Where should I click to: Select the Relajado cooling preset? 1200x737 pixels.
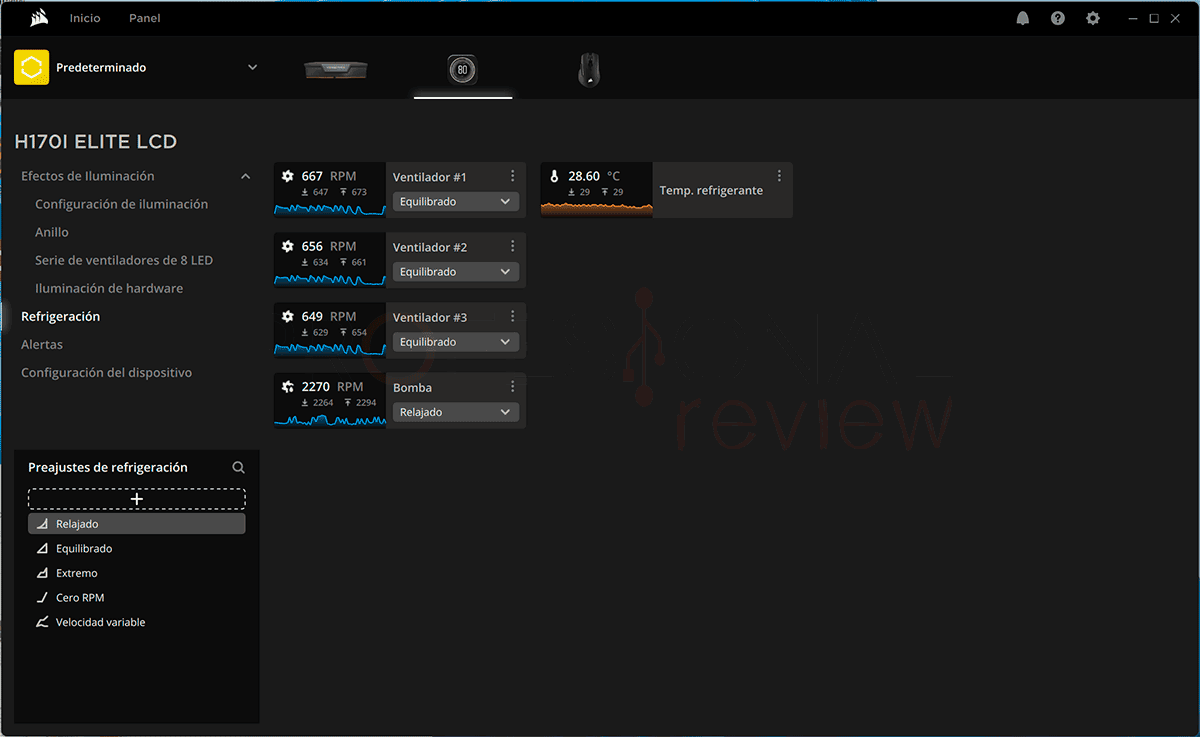coord(137,524)
